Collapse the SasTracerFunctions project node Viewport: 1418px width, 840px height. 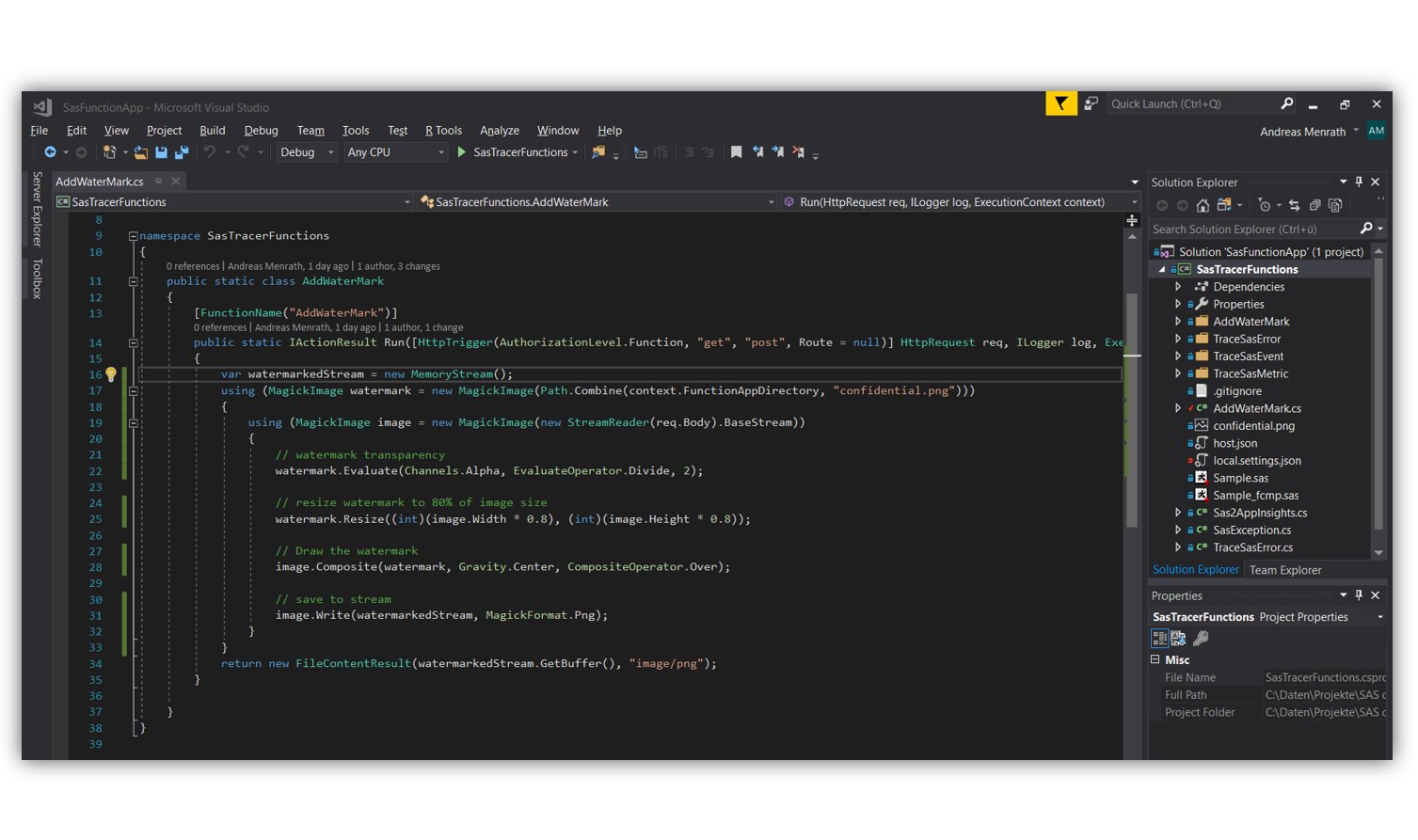coord(1162,269)
